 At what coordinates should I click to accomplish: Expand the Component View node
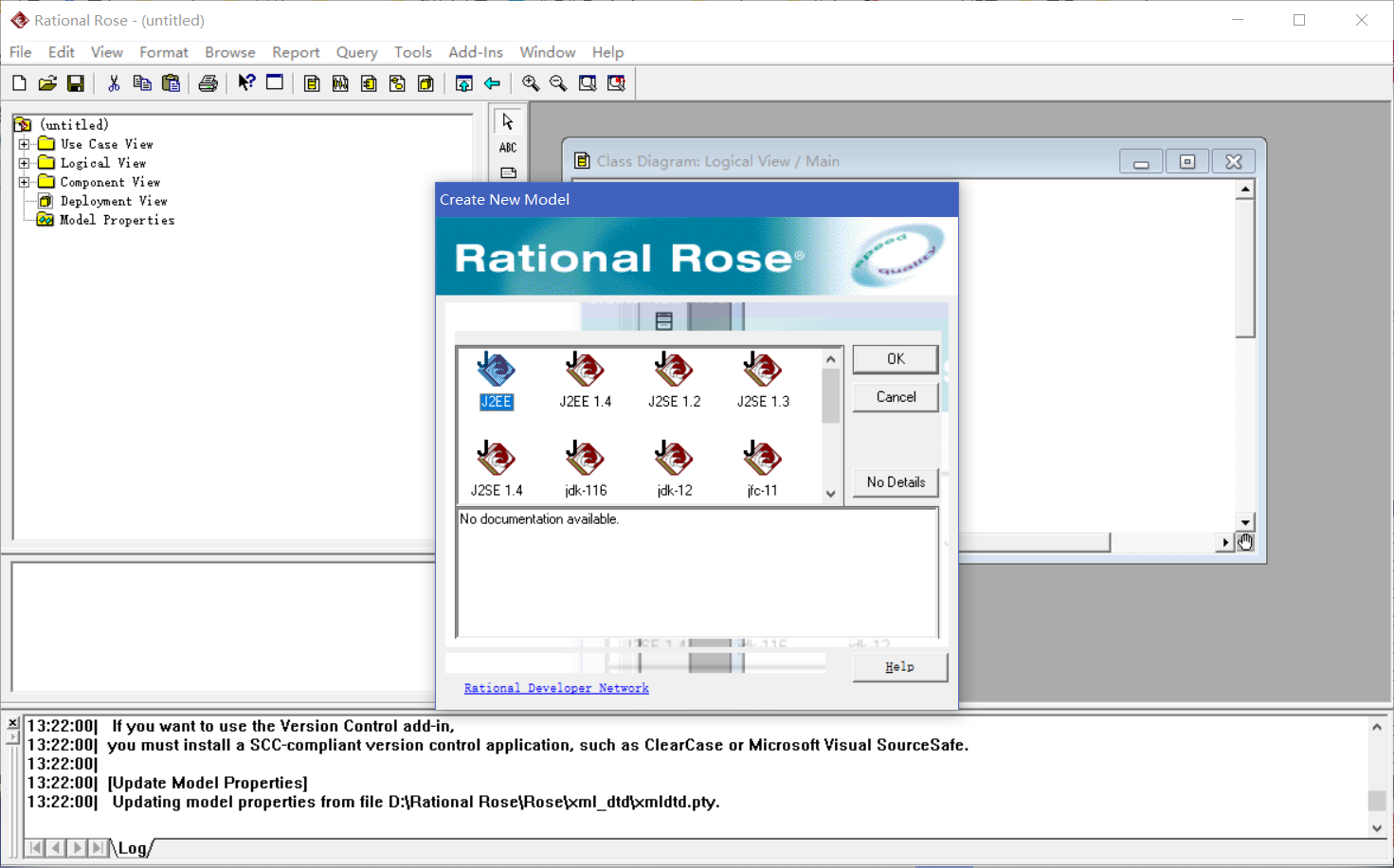coord(25,182)
